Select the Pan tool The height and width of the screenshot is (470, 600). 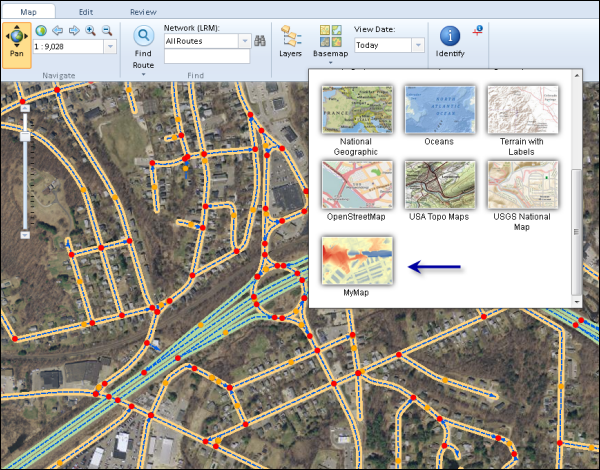pyautogui.click(x=16, y=43)
